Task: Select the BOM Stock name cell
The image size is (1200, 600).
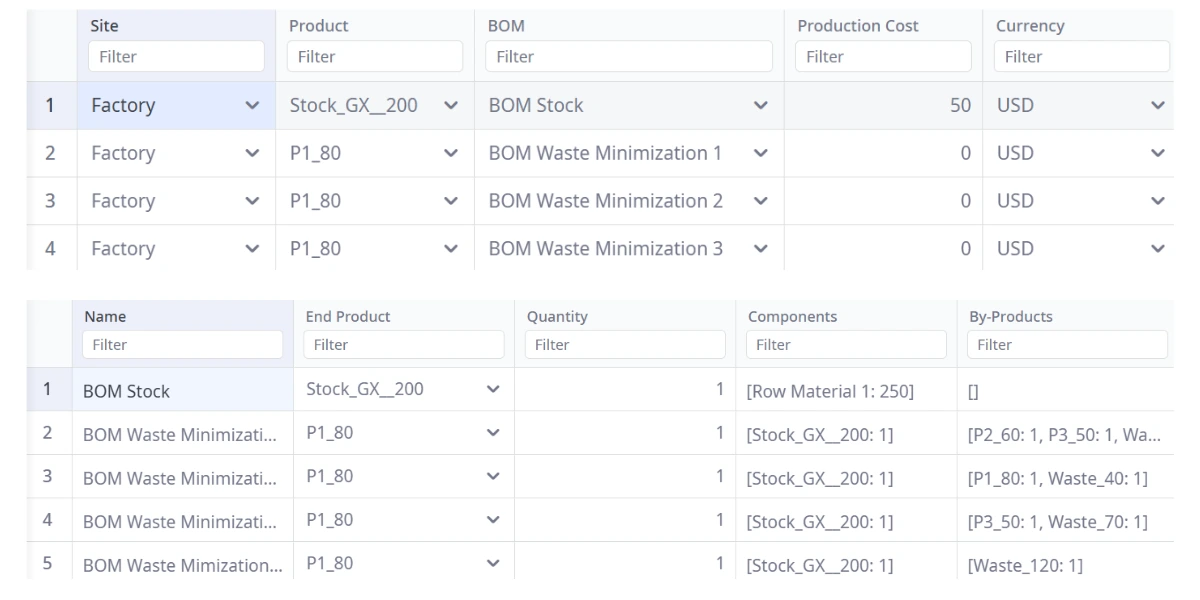Action: pos(182,391)
